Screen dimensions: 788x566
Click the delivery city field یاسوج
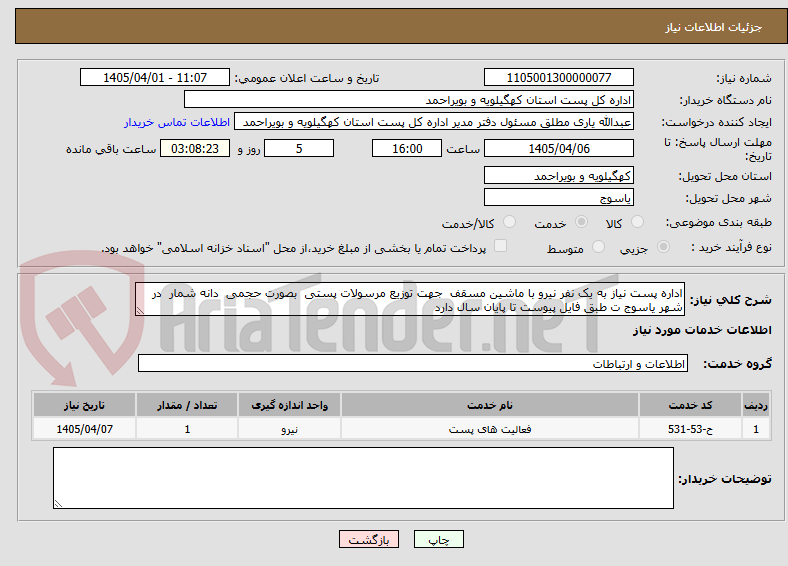(x=559, y=197)
